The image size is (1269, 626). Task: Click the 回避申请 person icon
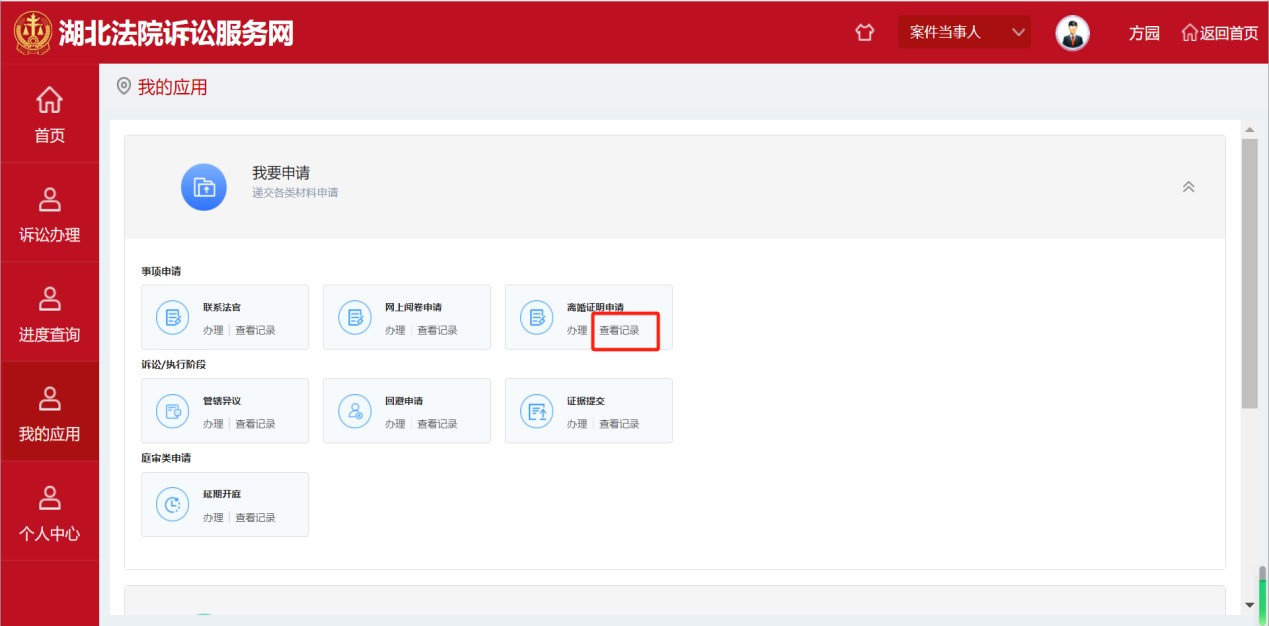click(355, 411)
